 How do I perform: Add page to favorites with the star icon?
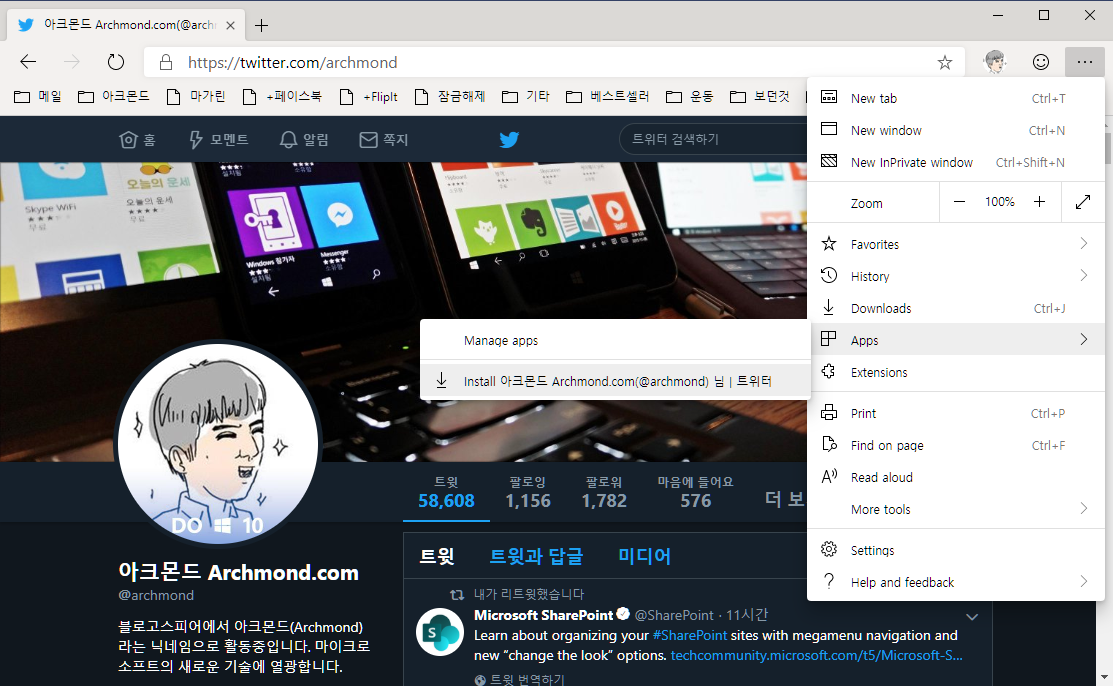[945, 62]
